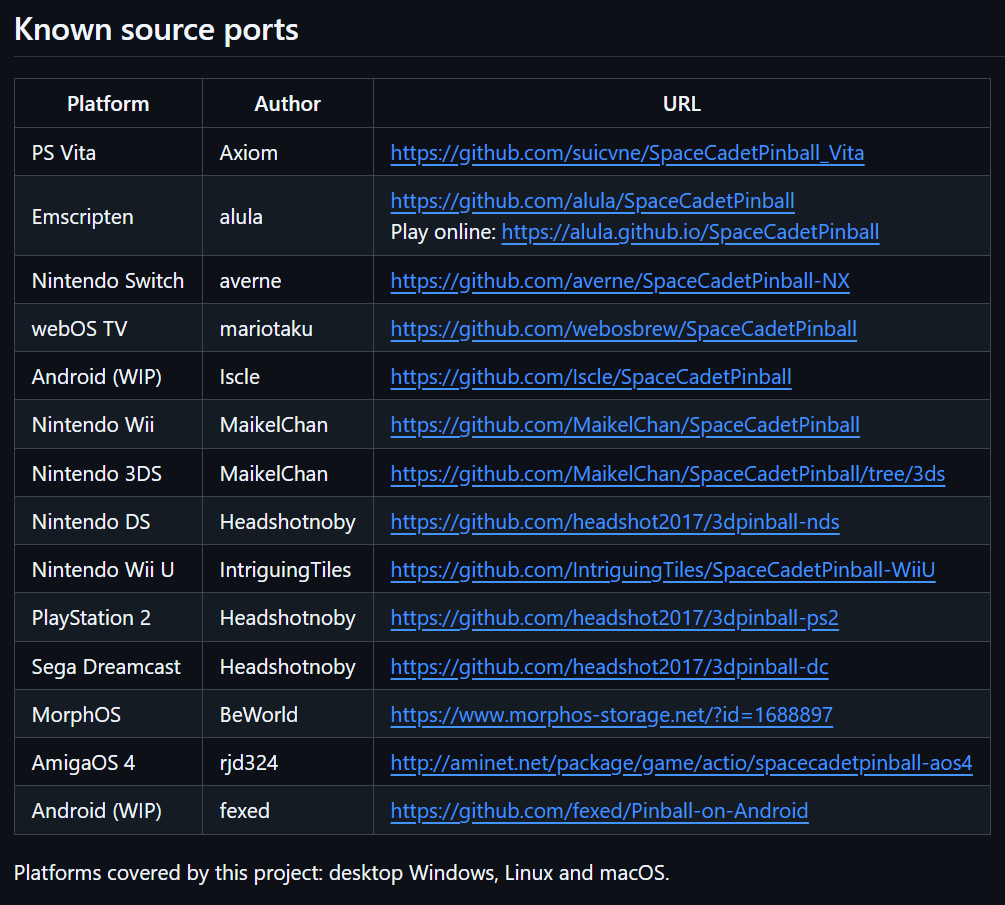Screen dimensions: 1005x905
Task: Open the 3dpinball-nds repository link
Action: tap(615, 522)
